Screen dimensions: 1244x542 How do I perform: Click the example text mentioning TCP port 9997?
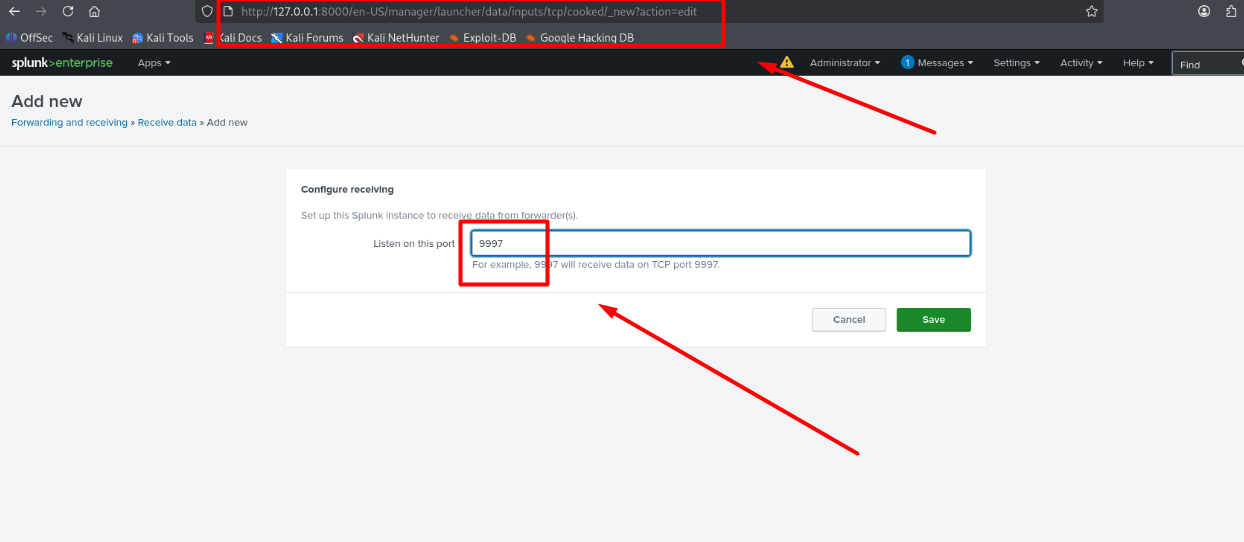596,265
